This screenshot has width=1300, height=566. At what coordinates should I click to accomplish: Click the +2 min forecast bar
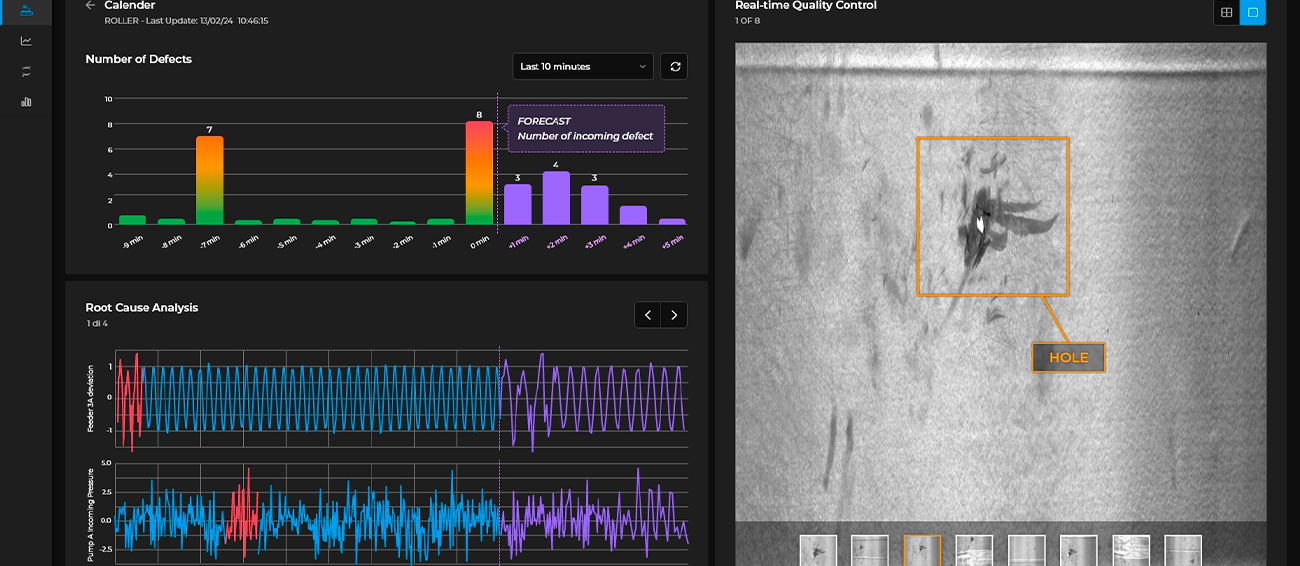pyautogui.click(x=556, y=198)
